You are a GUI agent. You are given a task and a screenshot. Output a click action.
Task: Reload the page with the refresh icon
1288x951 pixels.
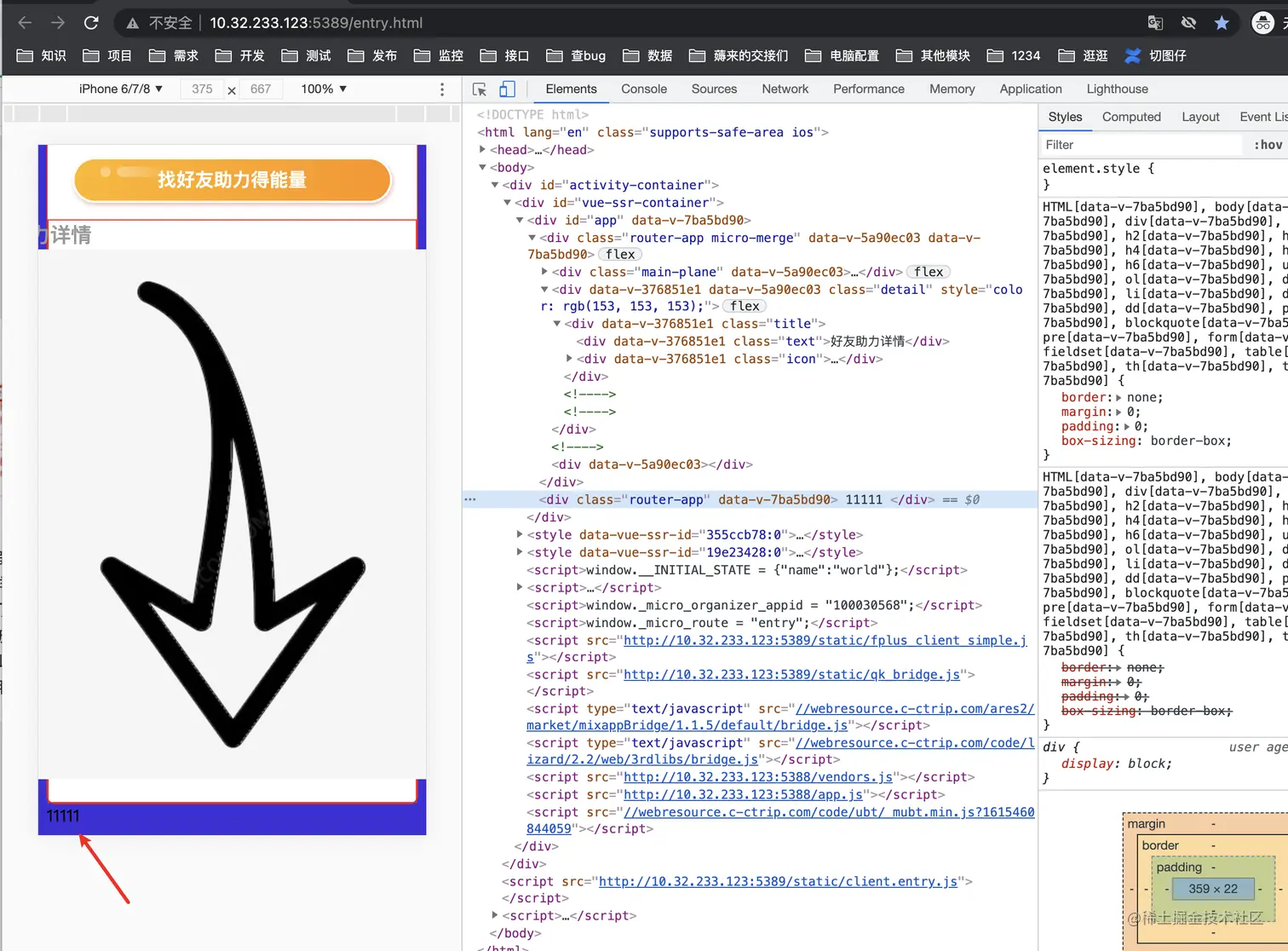[91, 23]
